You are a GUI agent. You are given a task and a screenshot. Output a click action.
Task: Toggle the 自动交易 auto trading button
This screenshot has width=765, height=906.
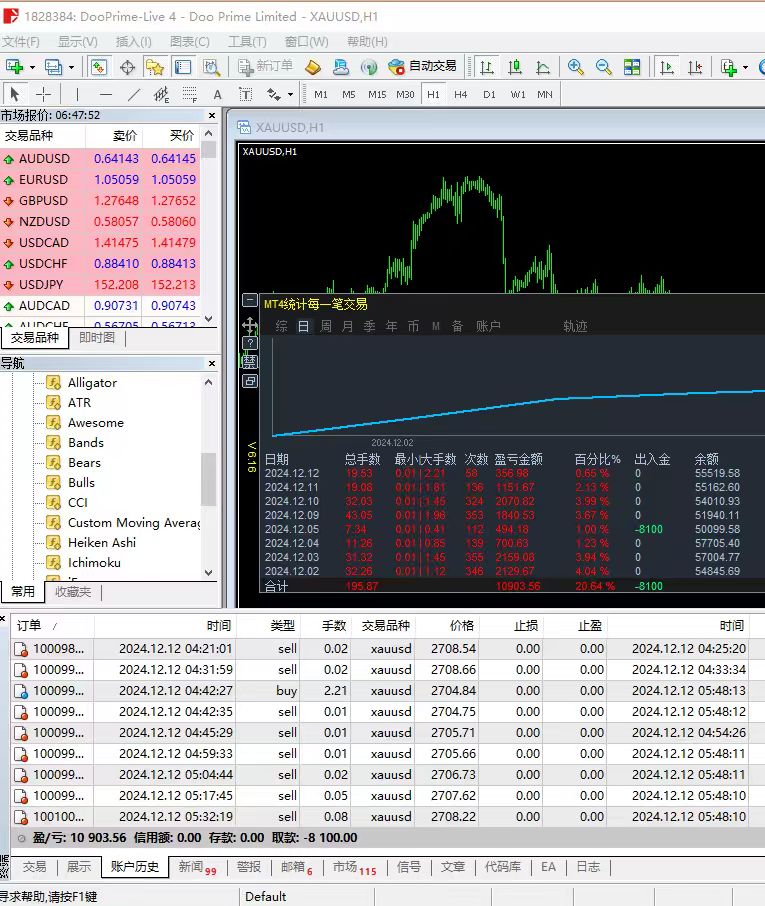pos(422,67)
